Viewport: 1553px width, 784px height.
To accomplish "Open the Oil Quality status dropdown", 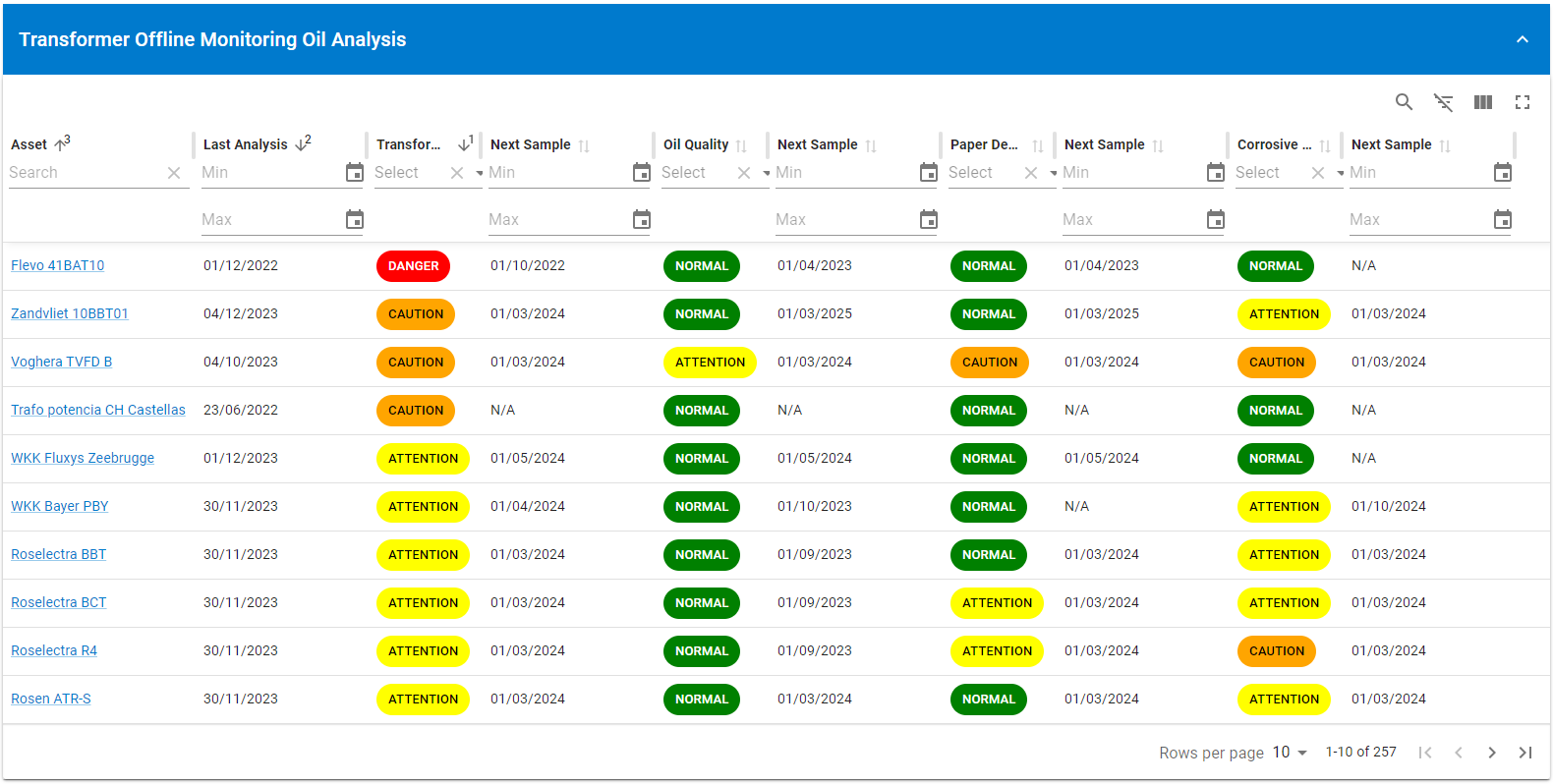I will pyautogui.click(x=767, y=173).
